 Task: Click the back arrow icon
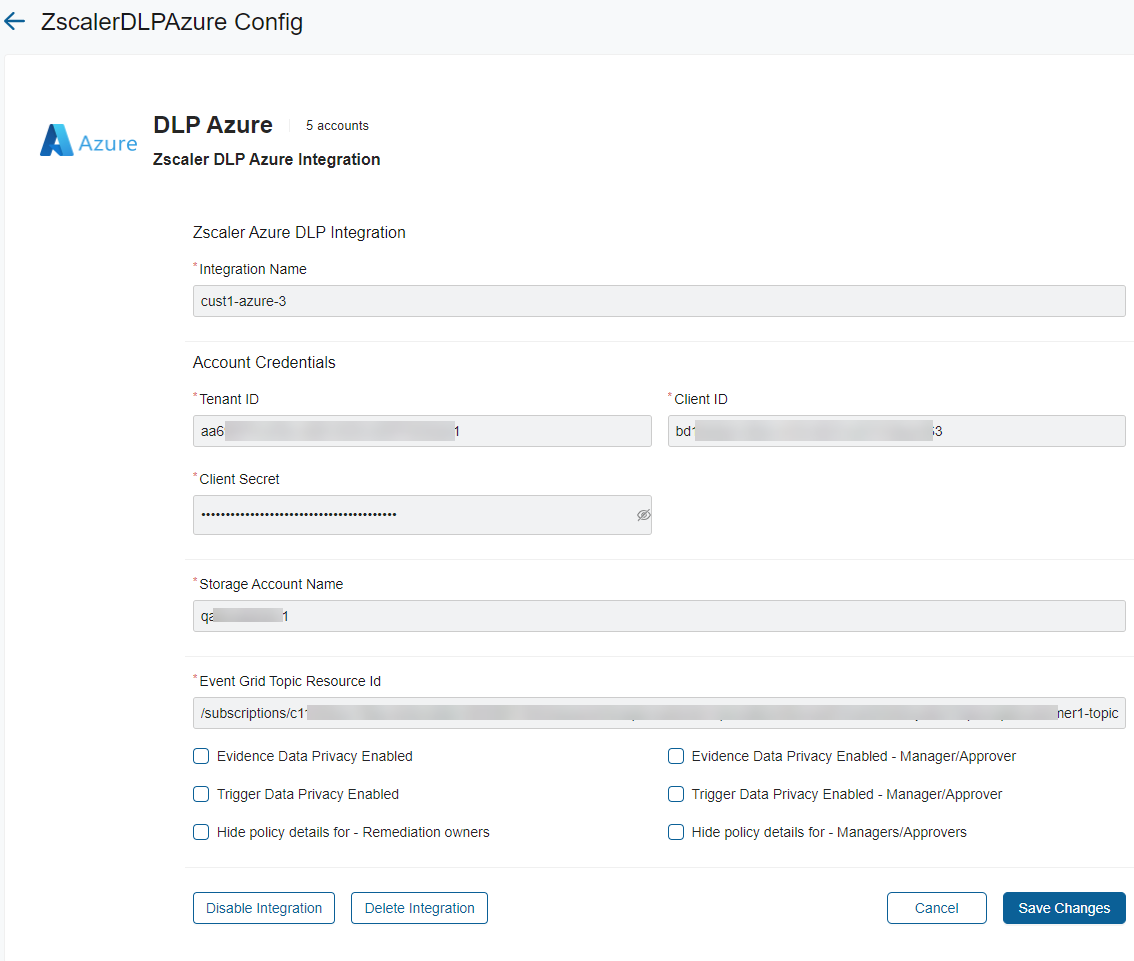[15, 21]
